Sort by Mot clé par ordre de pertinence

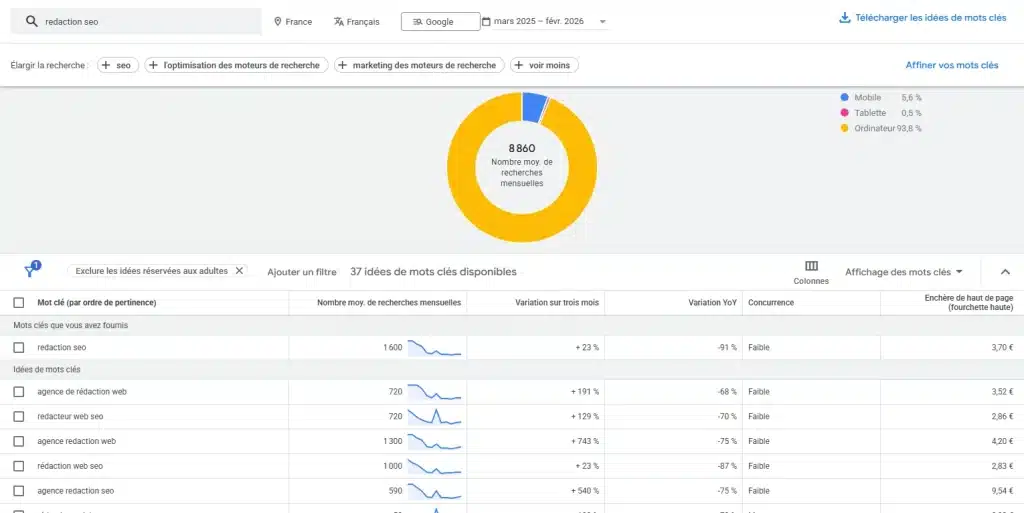tap(97, 303)
